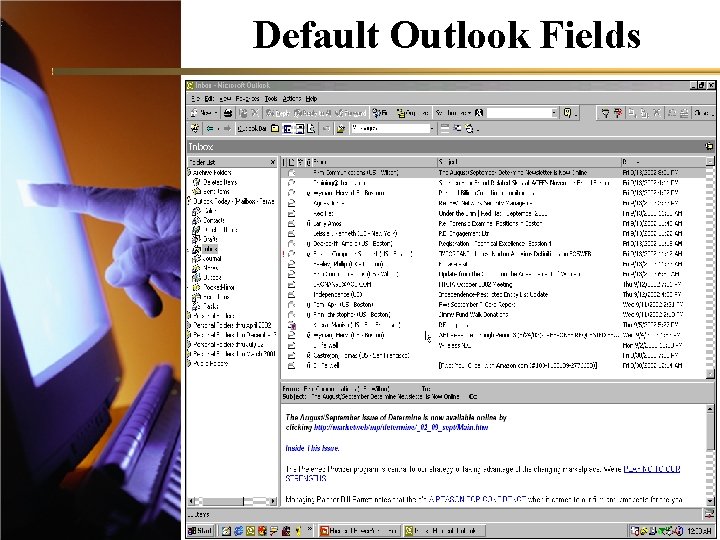Click the Outlook Bar toggle button
Viewport: 720px width, 540px height.
click(x=252, y=129)
